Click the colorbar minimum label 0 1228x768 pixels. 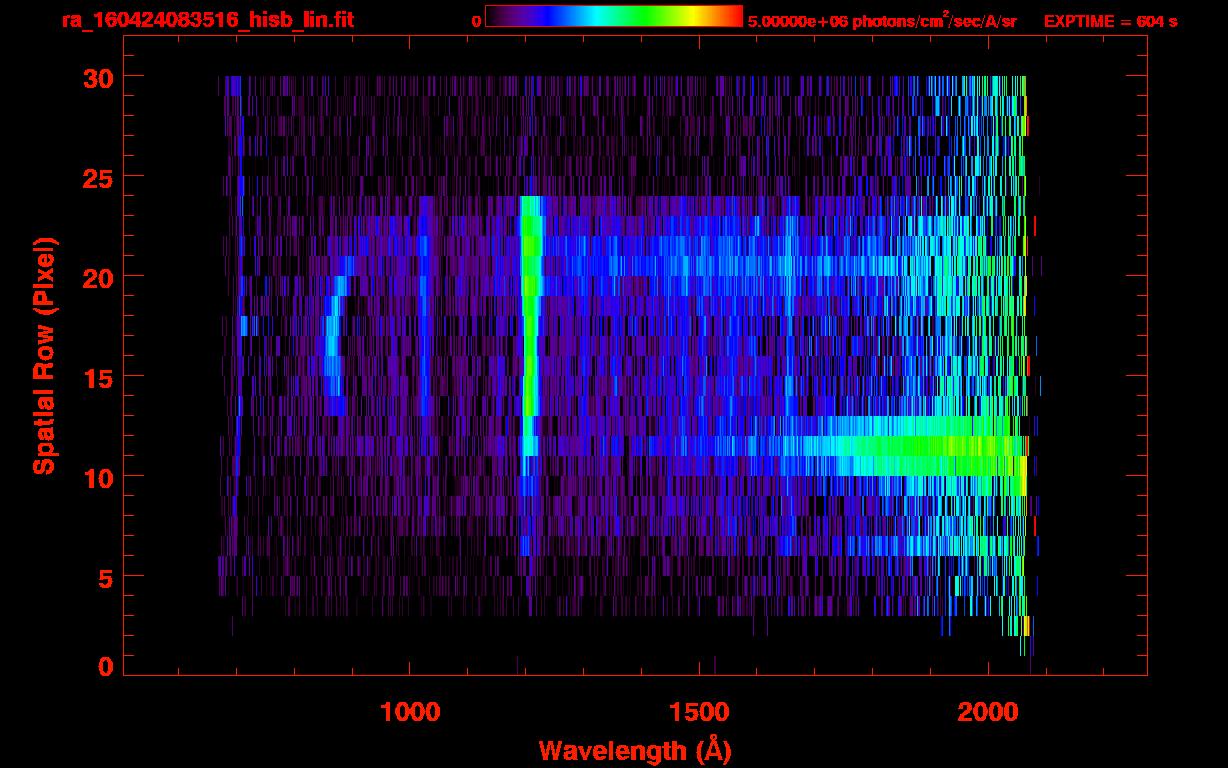(476, 21)
